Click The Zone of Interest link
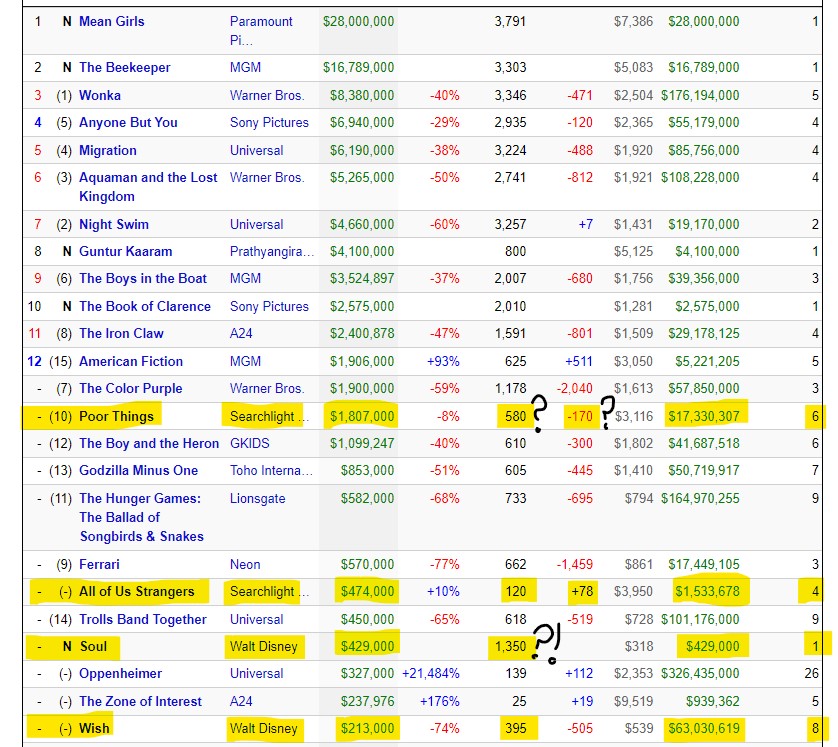Viewport: 838px width, 747px height. tap(140, 702)
